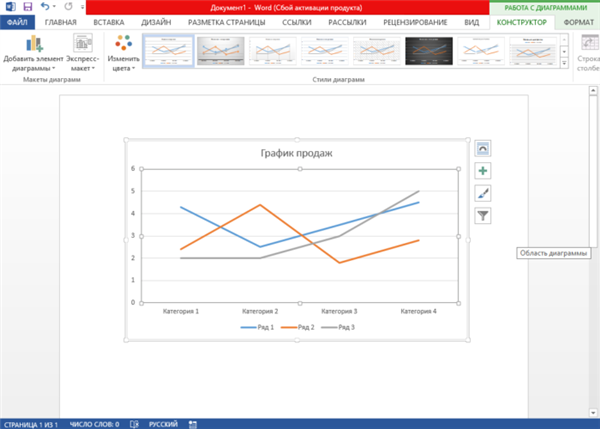This screenshot has height=429, width=600.
Task: Switch to the ДИЗАЙН tab
Action: click(x=156, y=22)
